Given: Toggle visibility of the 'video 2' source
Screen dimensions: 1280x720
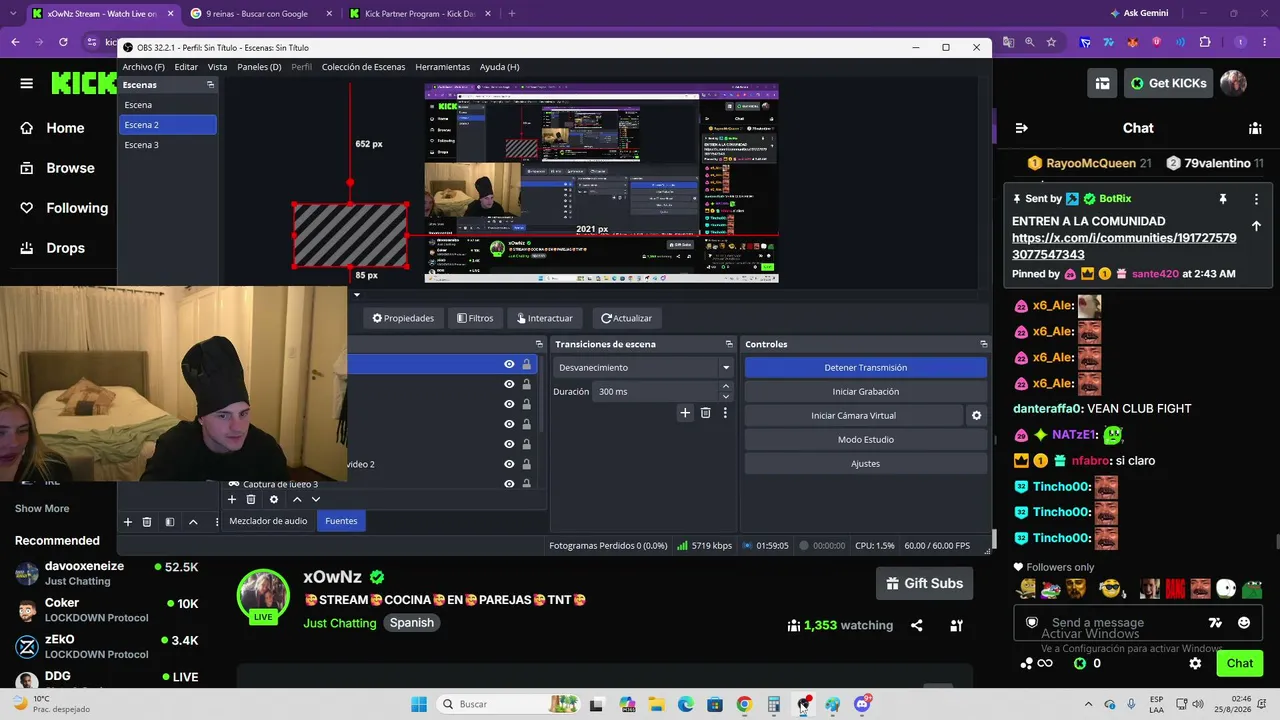Looking at the screenshot, I should (x=509, y=464).
